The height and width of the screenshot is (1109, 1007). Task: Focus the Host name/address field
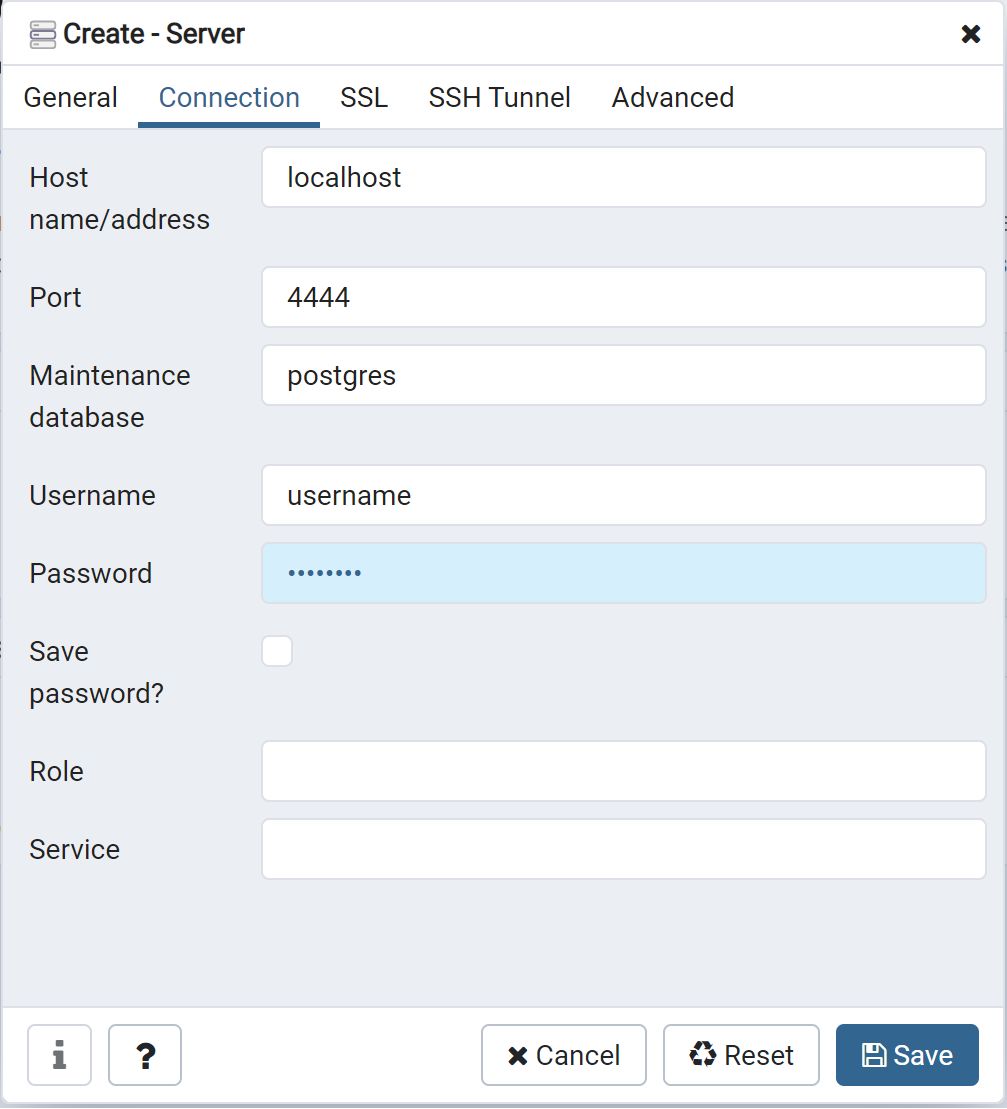click(x=624, y=177)
